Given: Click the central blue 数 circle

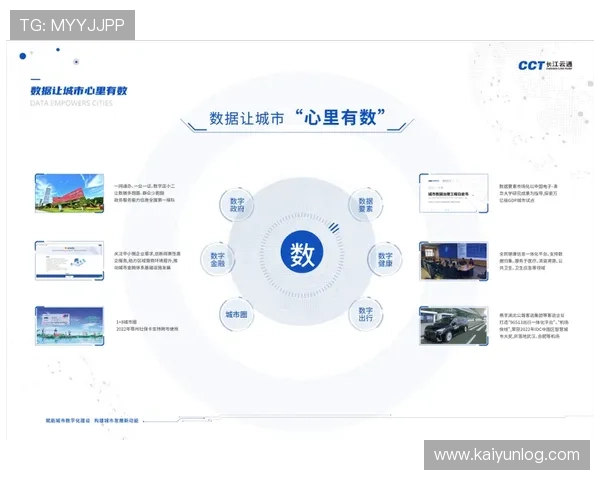Looking at the screenshot, I should point(302,252).
